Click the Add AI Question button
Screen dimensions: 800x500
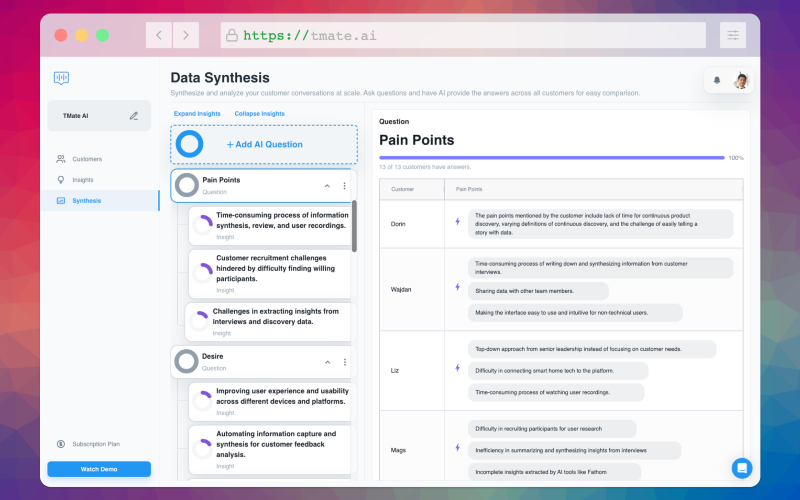click(x=264, y=144)
